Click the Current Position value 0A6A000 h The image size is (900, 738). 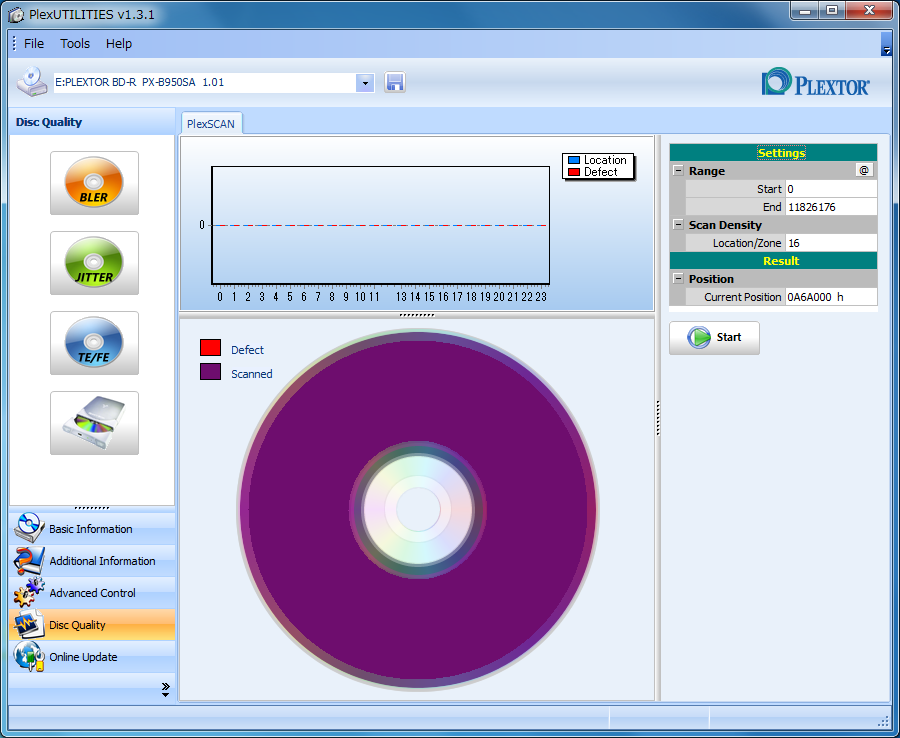(x=831, y=297)
